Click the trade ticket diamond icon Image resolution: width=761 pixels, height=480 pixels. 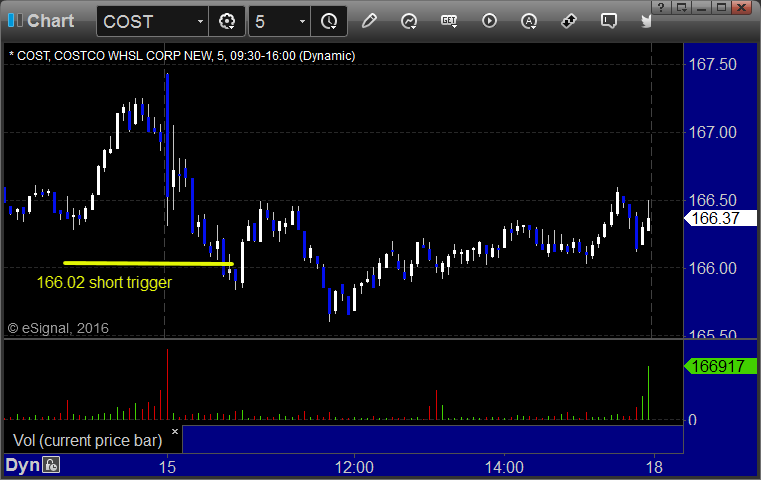[x=569, y=21]
